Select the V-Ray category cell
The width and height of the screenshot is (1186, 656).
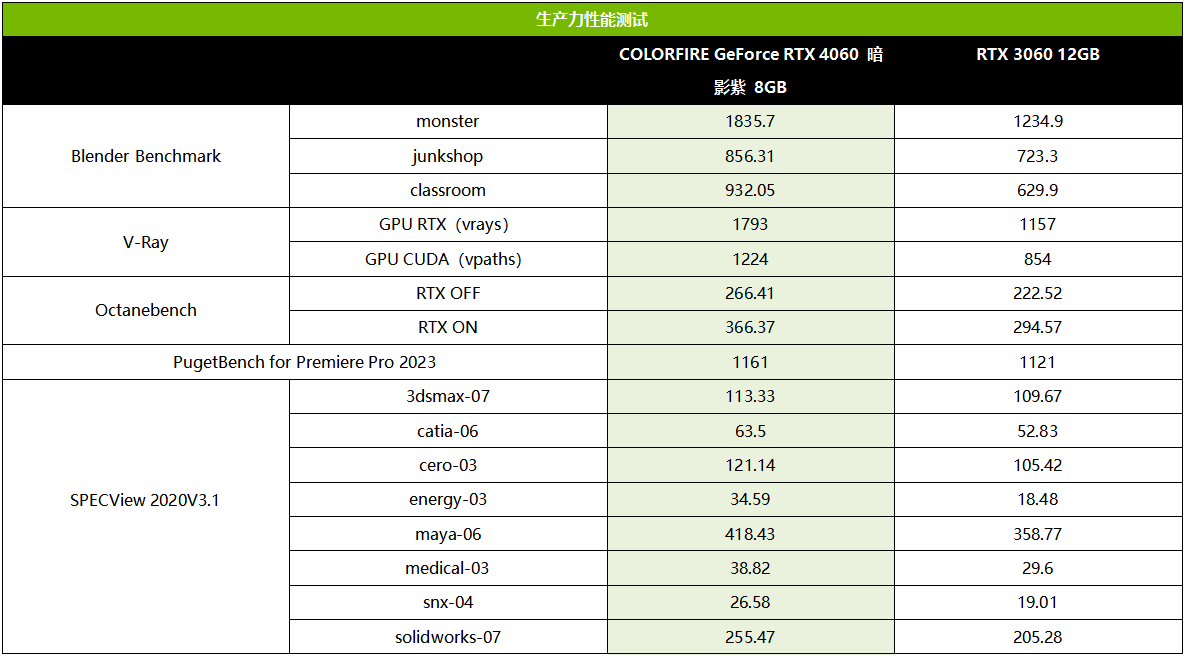click(x=146, y=242)
